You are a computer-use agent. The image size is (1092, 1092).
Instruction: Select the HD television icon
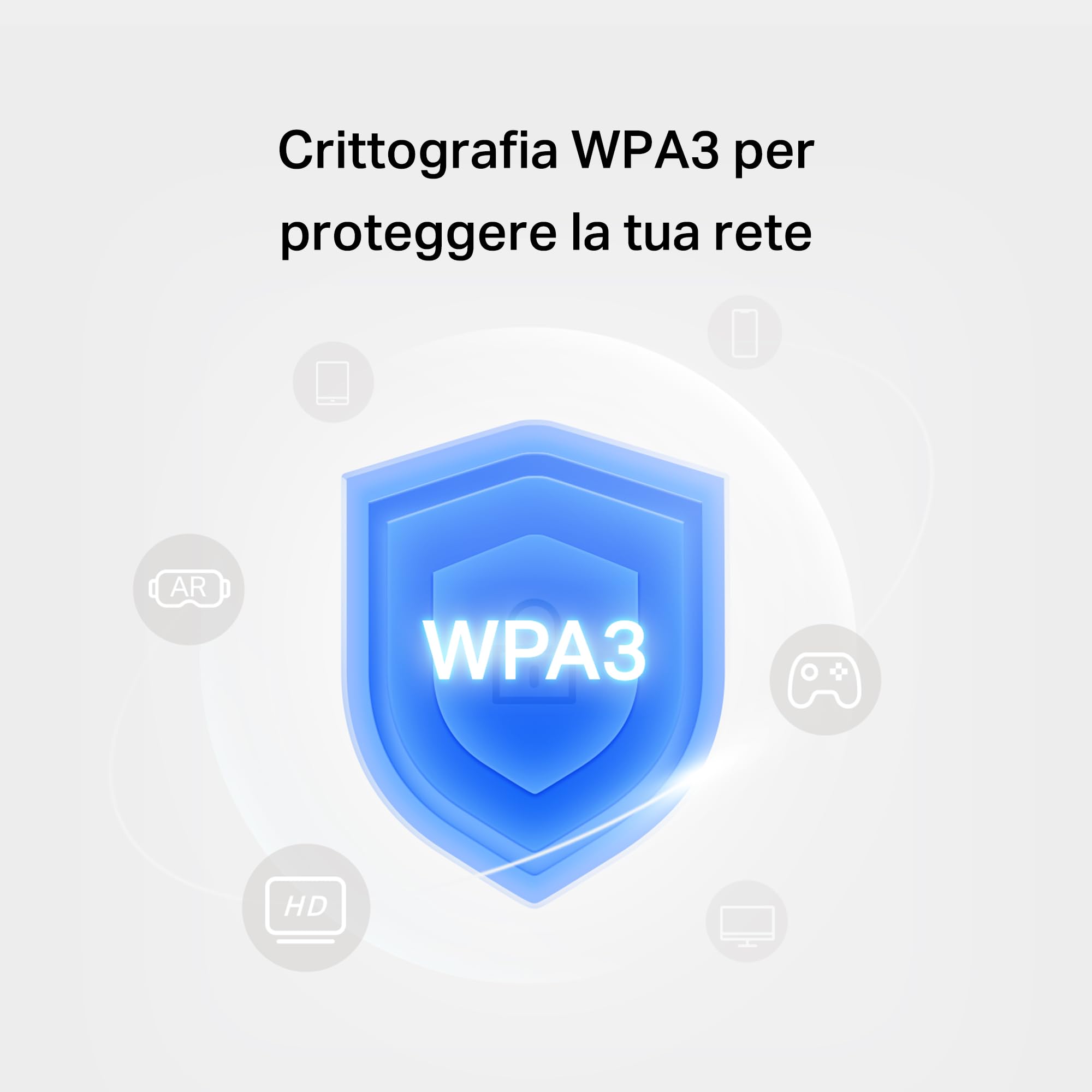pyautogui.click(x=306, y=908)
